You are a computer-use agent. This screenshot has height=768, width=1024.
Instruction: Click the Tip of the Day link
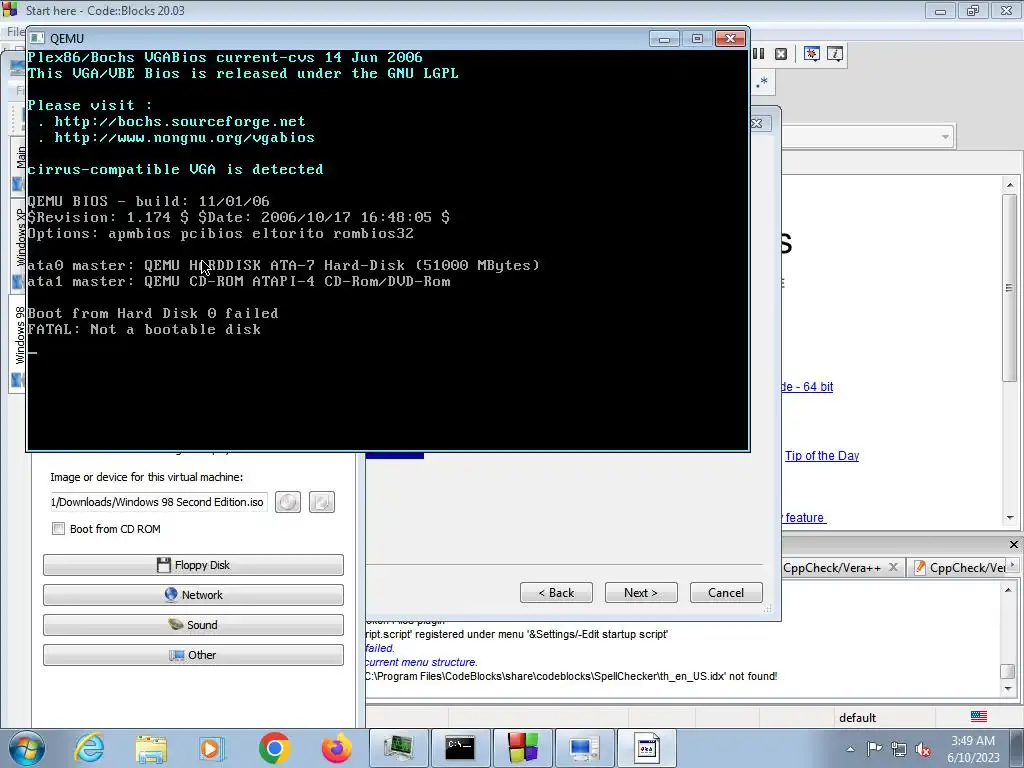(x=822, y=456)
